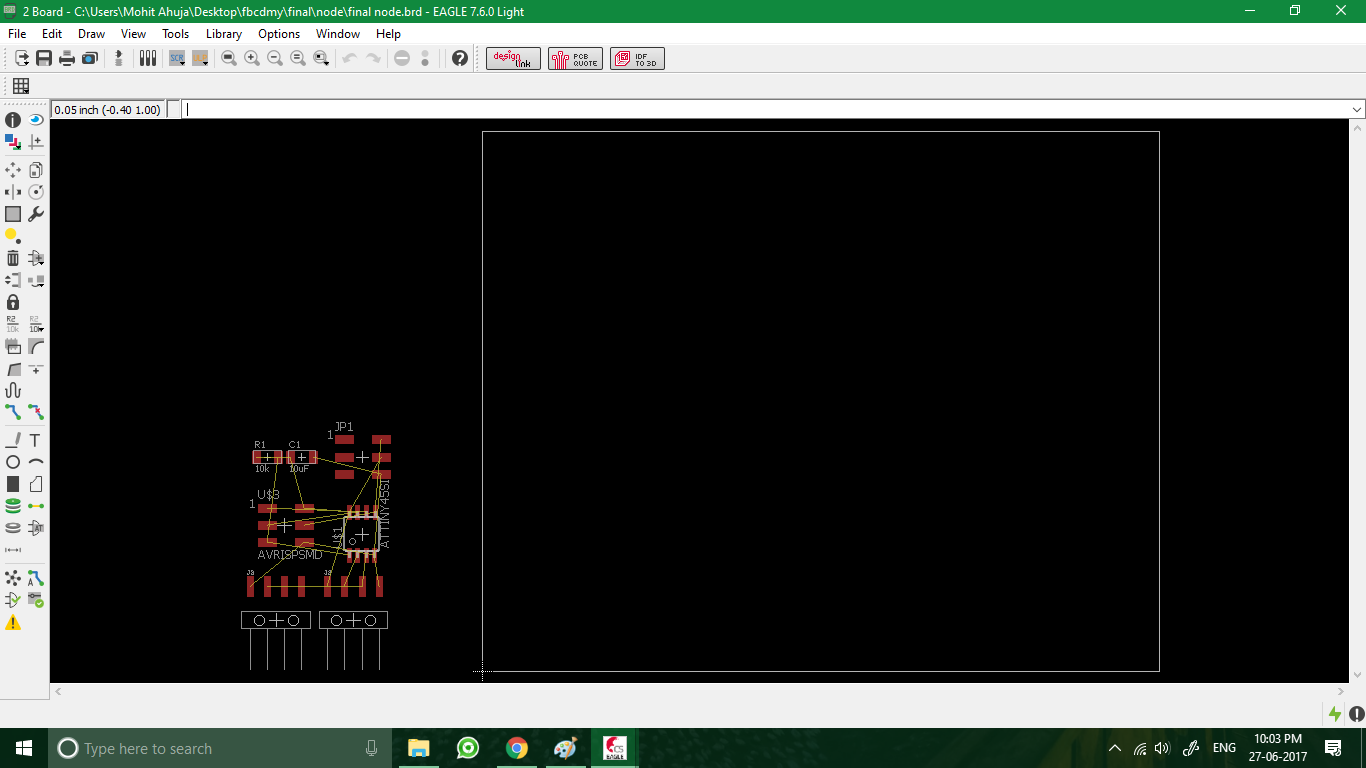Select the Mark tool
The image size is (1366, 768).
[x=36, y=142]
